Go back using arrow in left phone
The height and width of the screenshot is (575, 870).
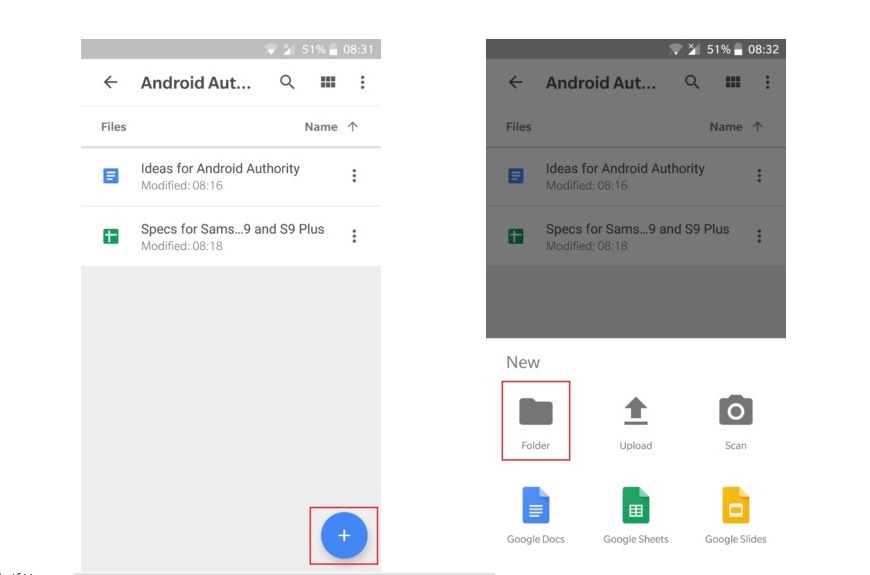coord(110,82)
